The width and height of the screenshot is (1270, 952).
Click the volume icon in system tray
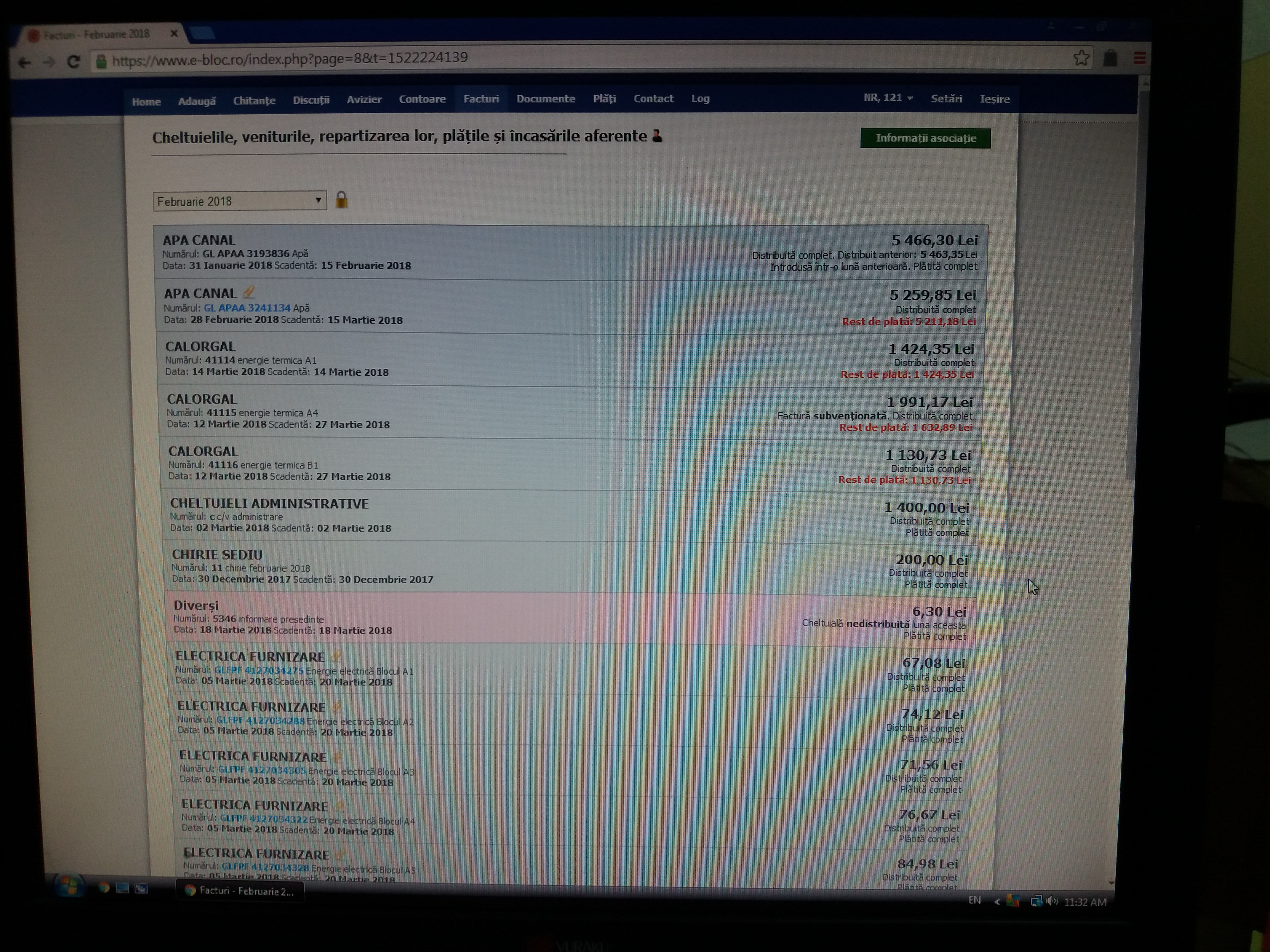1052,901
